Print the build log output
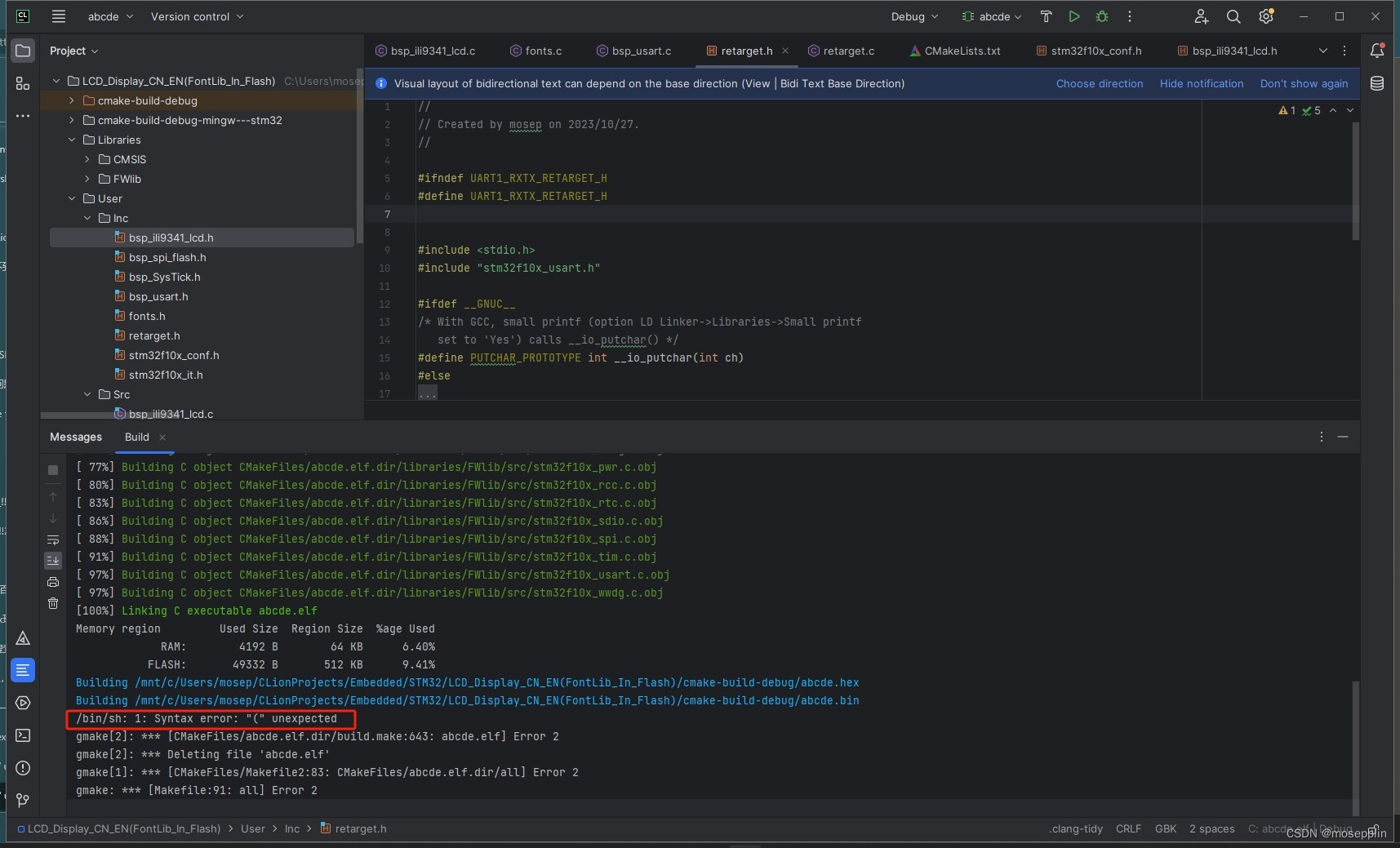 tap(52, 582)
